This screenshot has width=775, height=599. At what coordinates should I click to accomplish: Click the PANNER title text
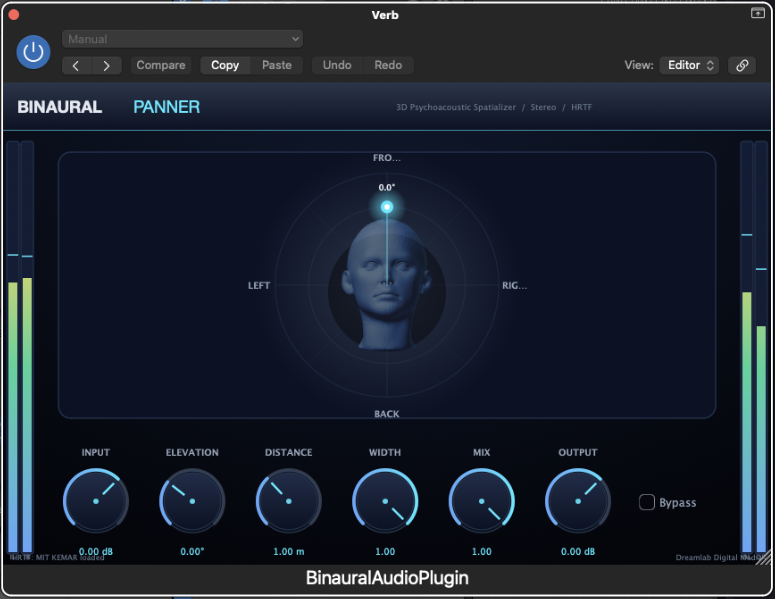(167, 107)
